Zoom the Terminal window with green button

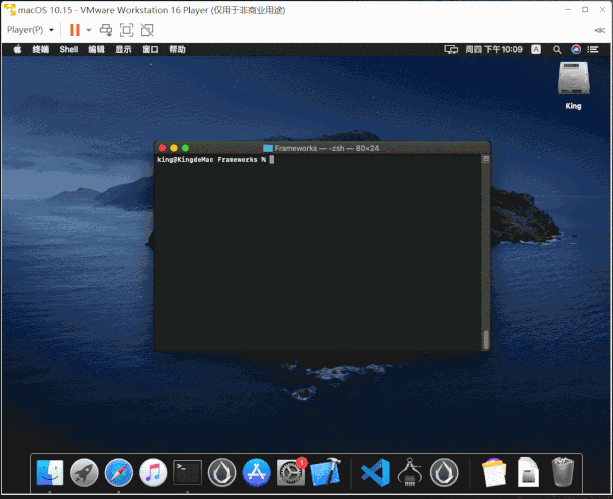click(185, 148)
